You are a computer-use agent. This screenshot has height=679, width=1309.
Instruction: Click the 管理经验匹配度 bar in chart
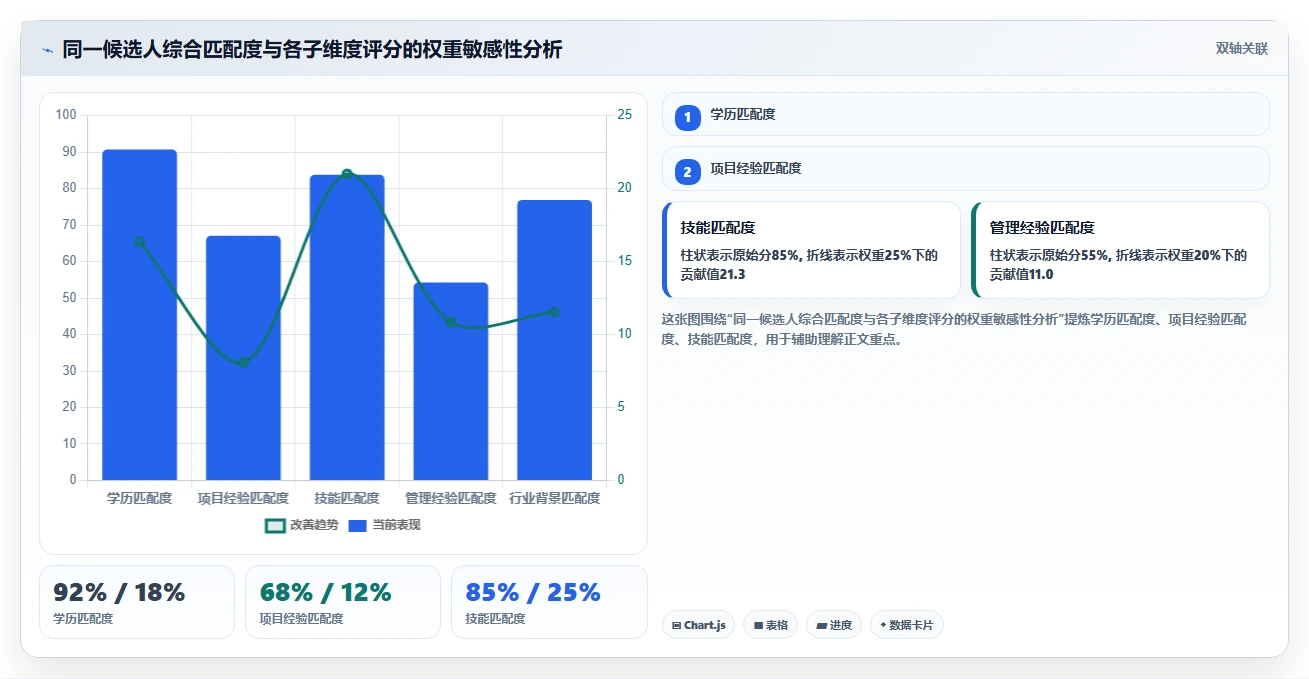[451, 381]
